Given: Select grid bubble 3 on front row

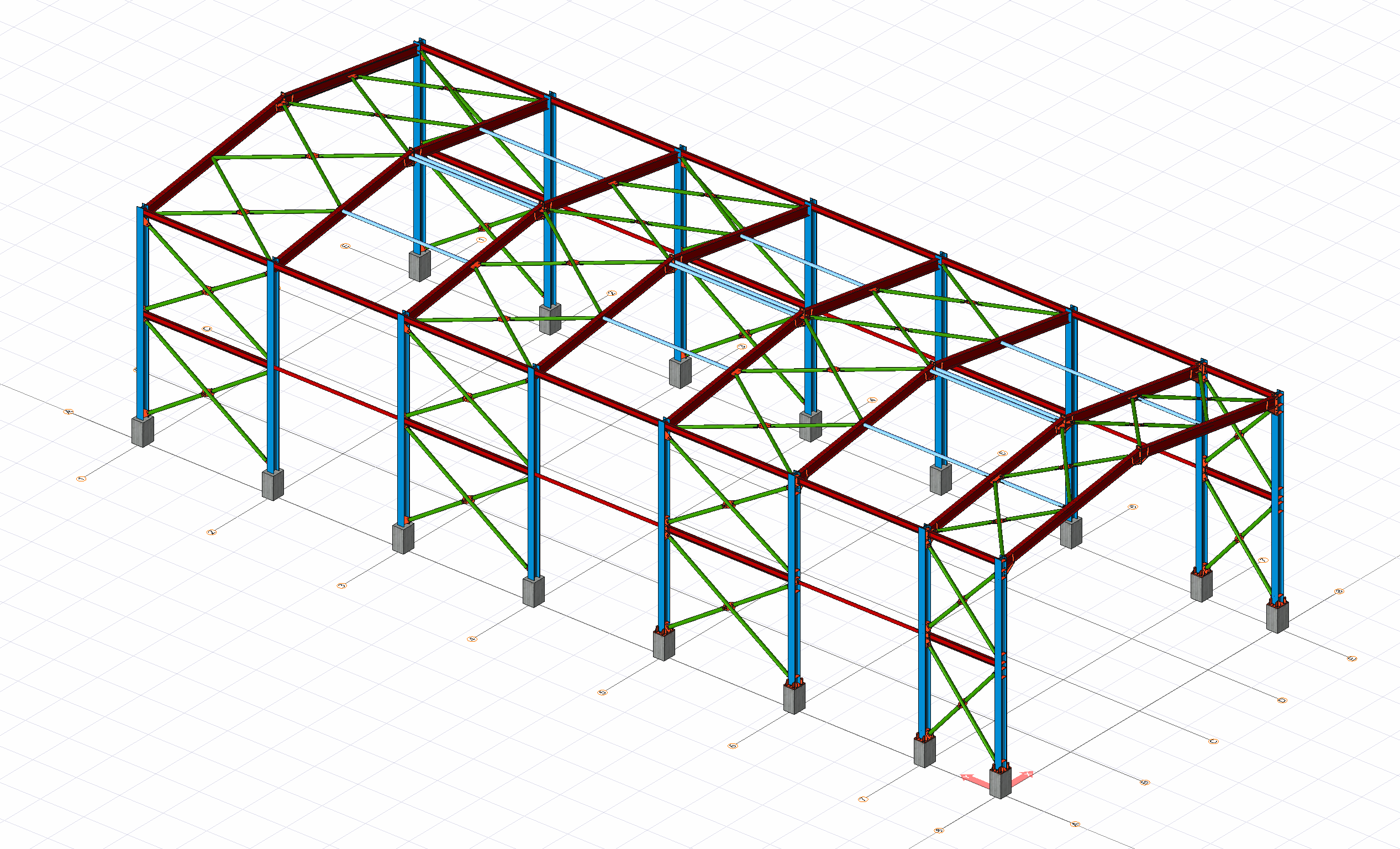Looking at the screenshot, I should click(x=341, y=585).
